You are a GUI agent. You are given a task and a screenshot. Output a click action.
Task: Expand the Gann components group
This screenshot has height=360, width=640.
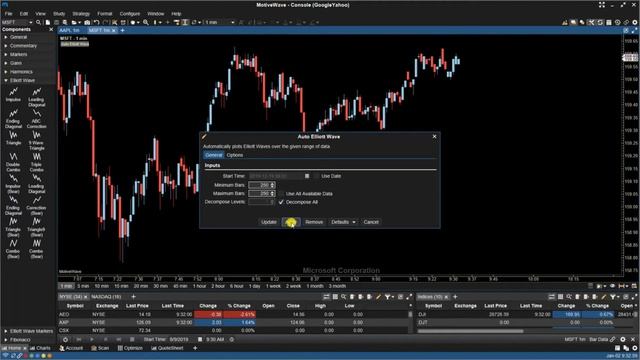[x=6, y=63]
